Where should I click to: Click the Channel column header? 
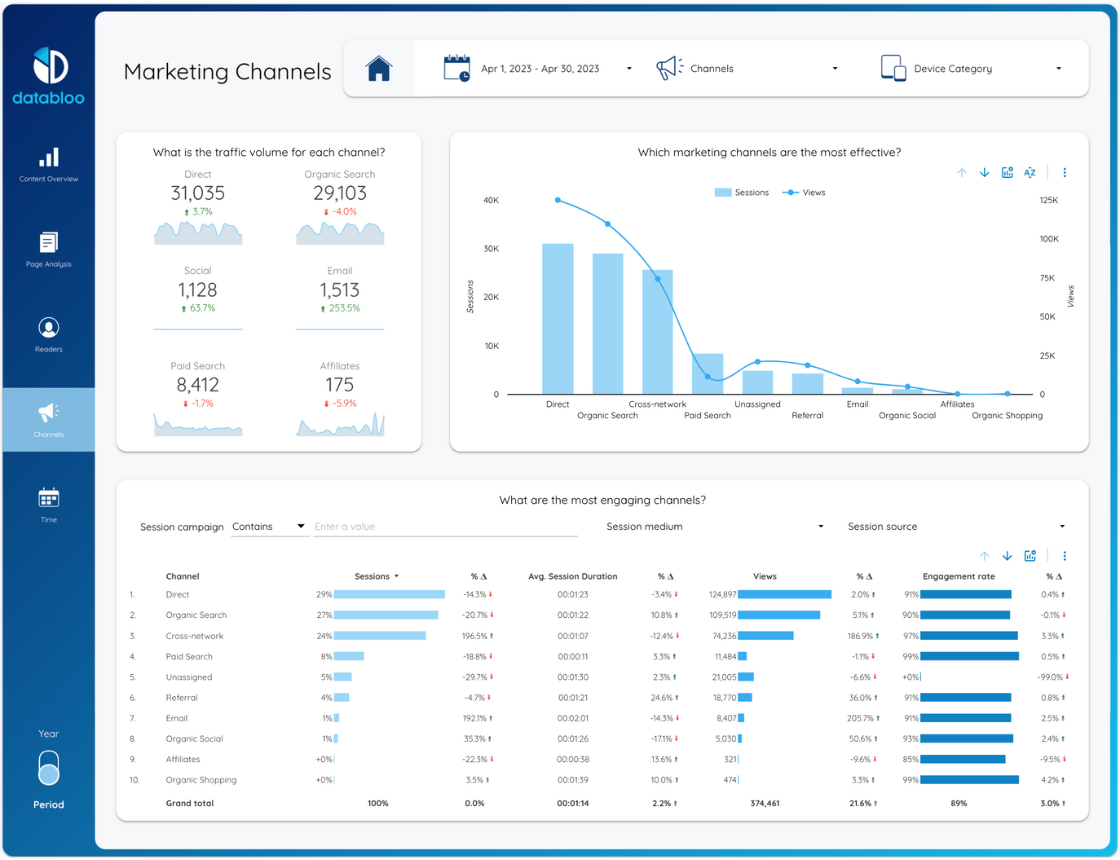[183, 576]
